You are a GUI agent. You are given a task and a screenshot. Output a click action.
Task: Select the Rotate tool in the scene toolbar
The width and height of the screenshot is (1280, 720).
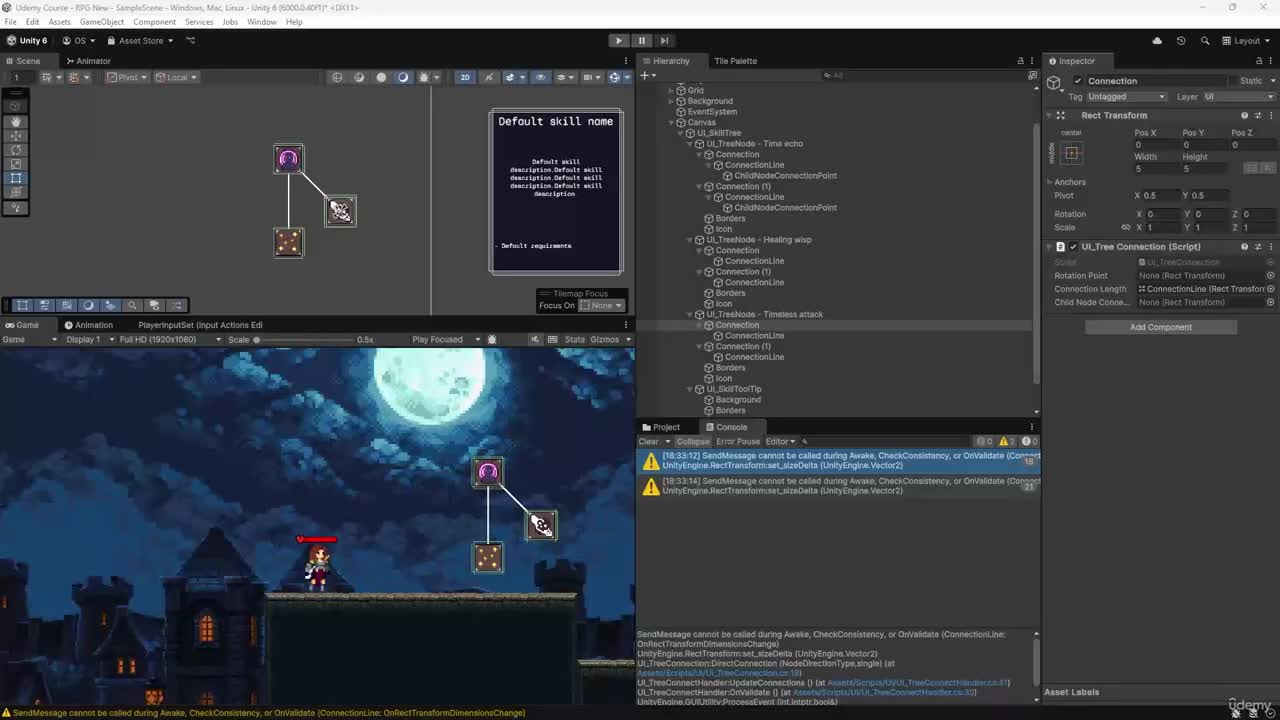click(x=16, y=150)
